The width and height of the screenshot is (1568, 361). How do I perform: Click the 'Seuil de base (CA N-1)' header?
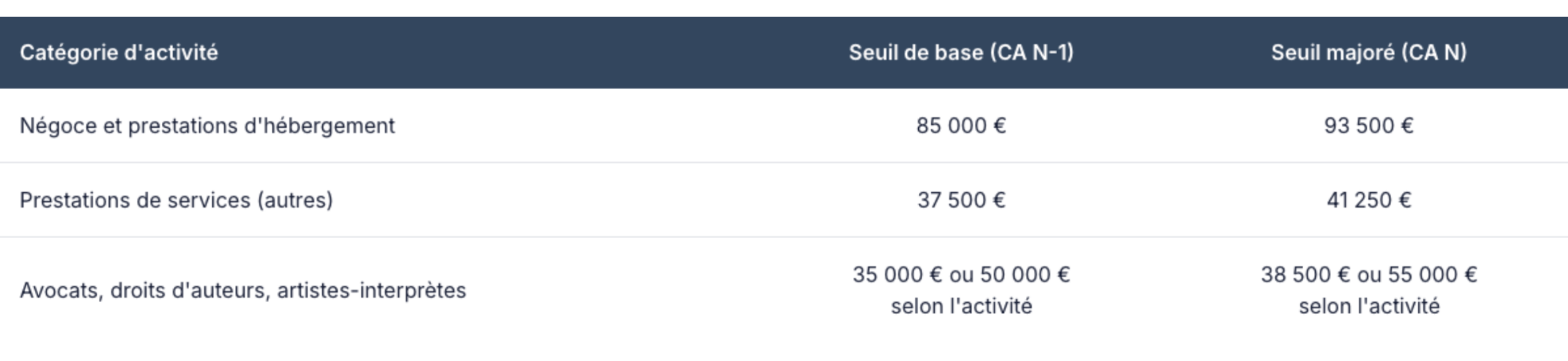[x=961, y=53]
